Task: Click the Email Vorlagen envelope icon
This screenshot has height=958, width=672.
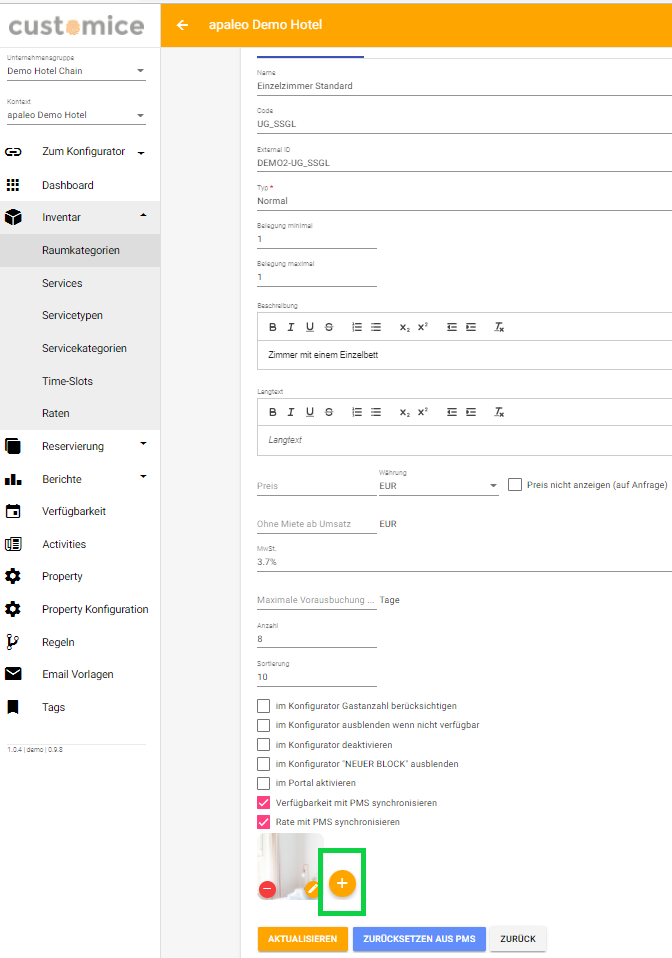Action: pos(13,674)
